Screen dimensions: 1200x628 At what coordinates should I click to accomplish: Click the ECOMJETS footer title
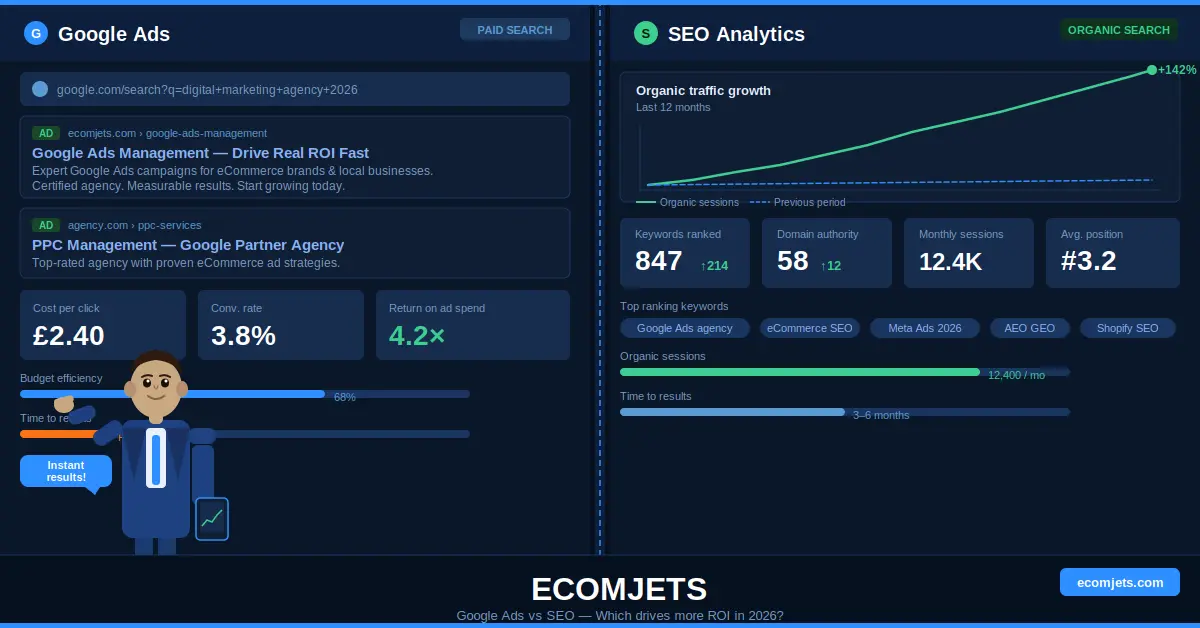click(x=619, y=589)
